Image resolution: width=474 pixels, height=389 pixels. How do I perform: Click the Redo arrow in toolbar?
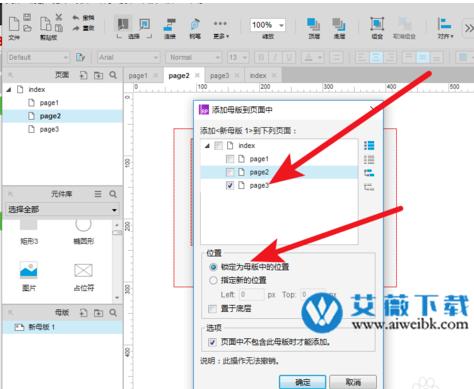76,28
